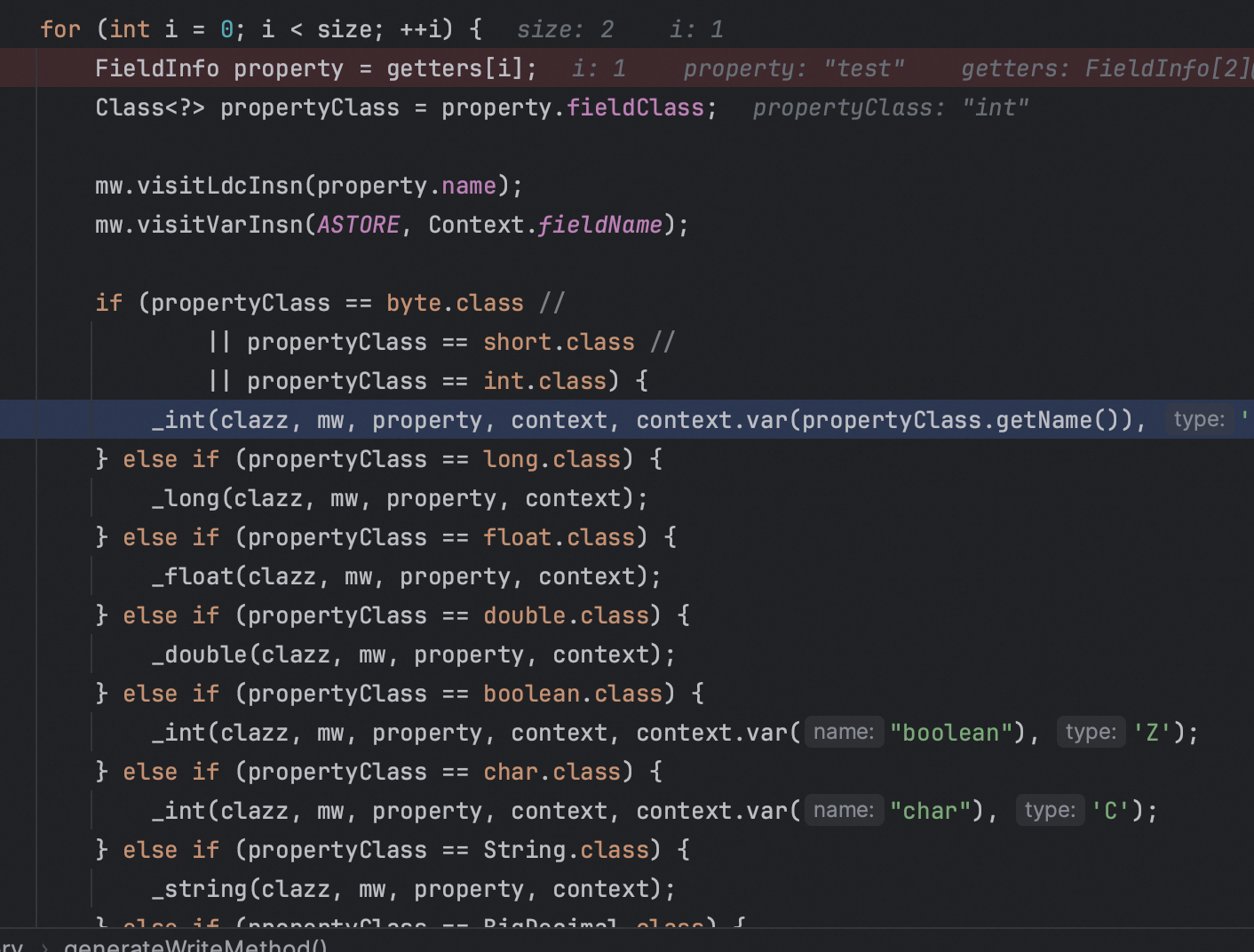1254x952 pixels.
Task: Click 'float.class' in else-if
Action: click(x=559, y=537)
